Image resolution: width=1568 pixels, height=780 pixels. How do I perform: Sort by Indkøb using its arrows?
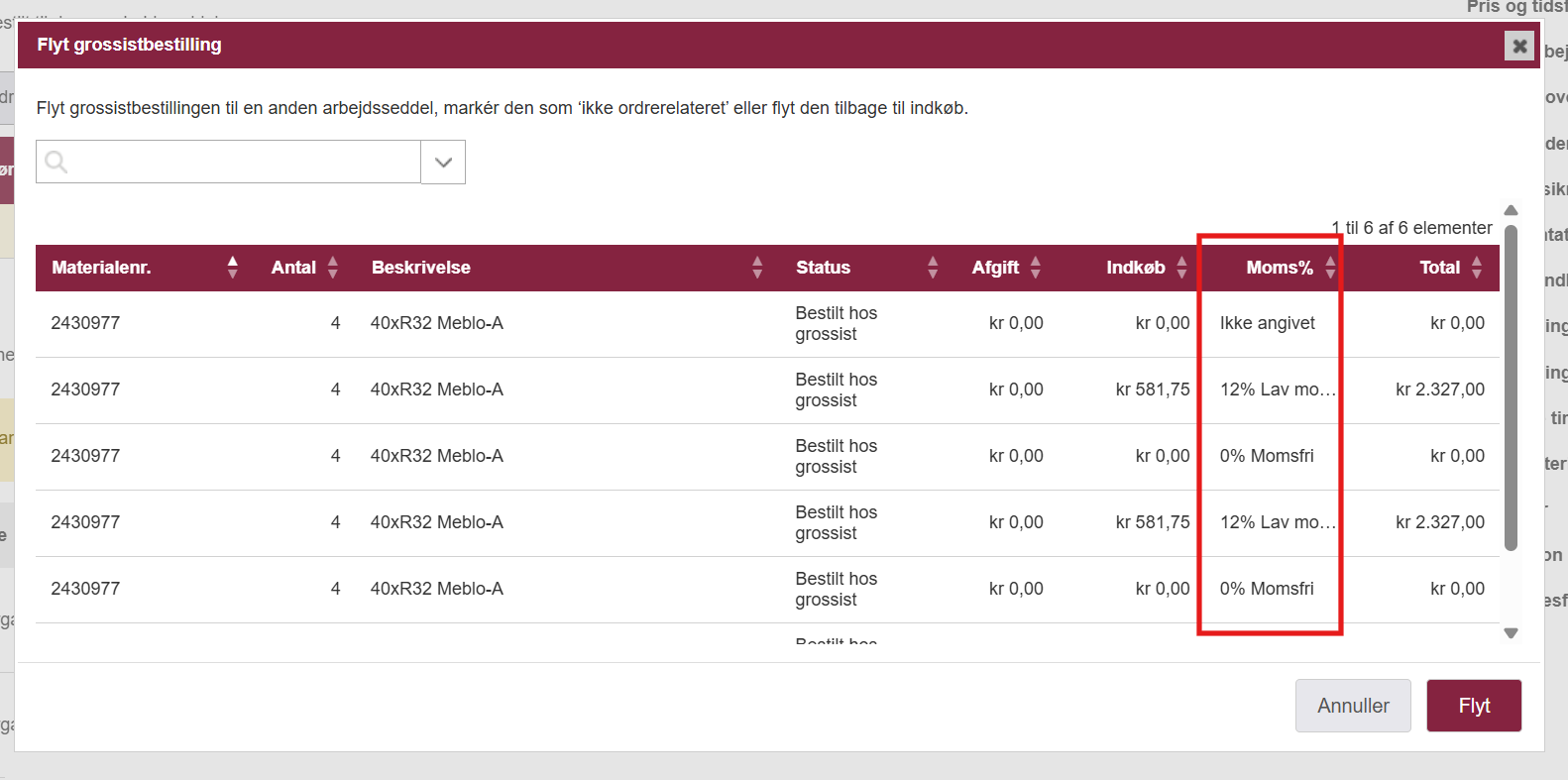point(1181,268)
